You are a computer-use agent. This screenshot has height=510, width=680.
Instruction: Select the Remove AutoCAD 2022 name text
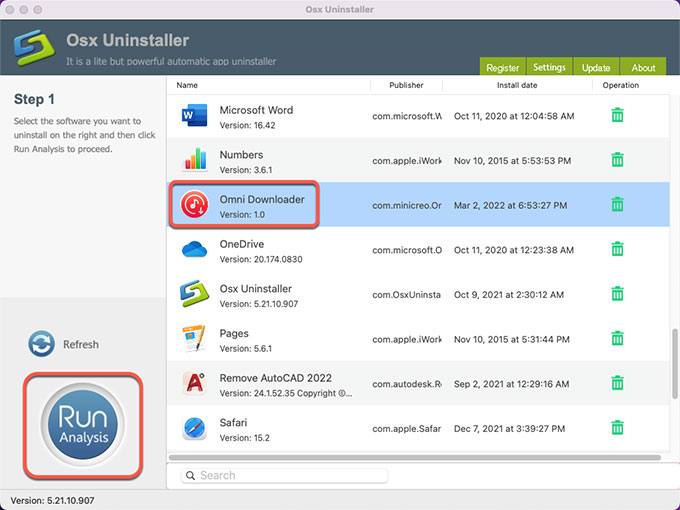tap(275, 378)
